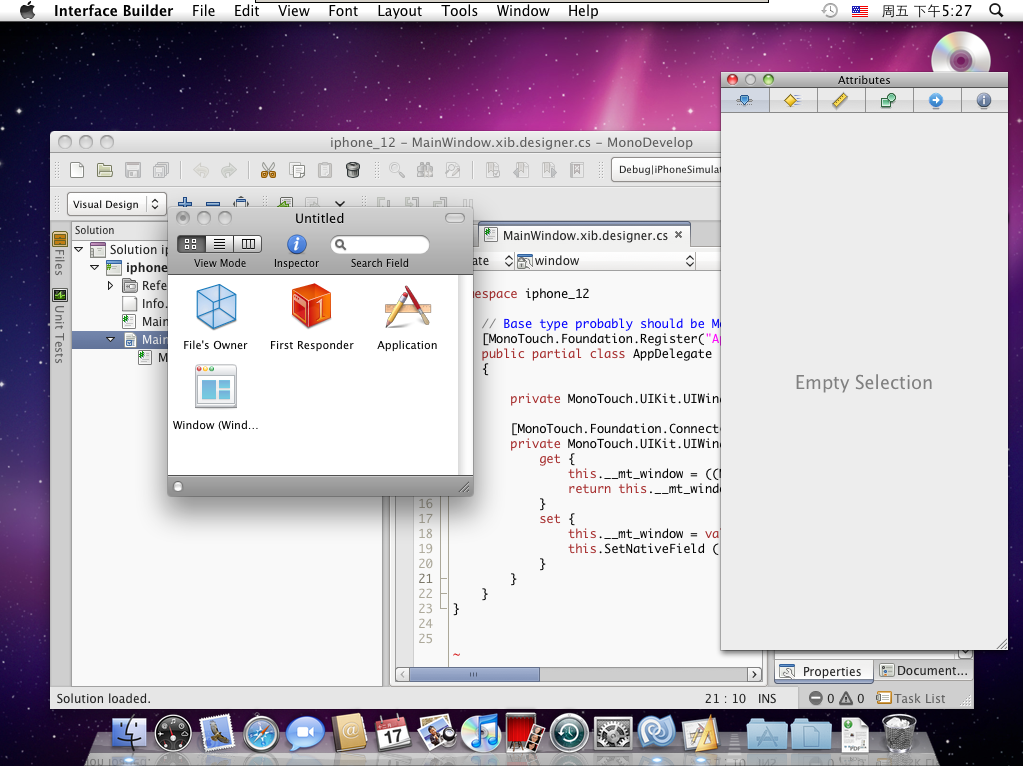Open the window member selector dropdown

pyautogui.click(x=605, y=261)
